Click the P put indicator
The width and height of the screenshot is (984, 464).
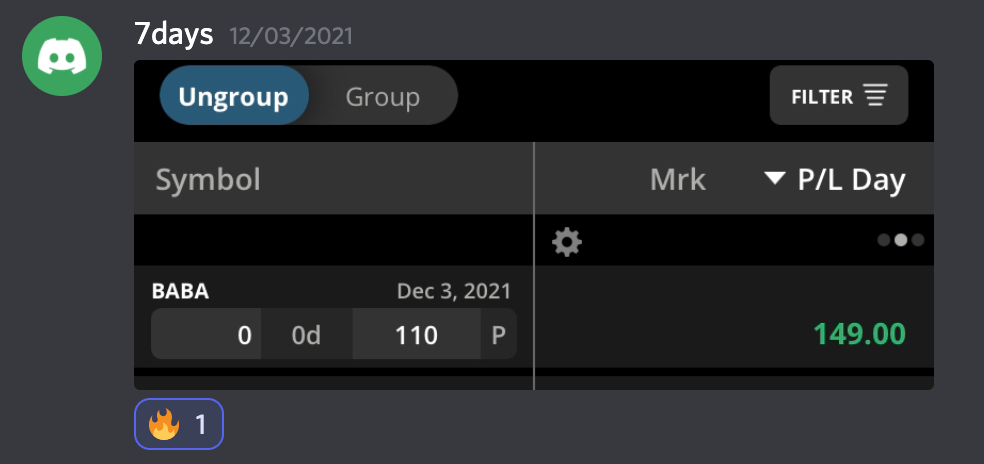498,335
